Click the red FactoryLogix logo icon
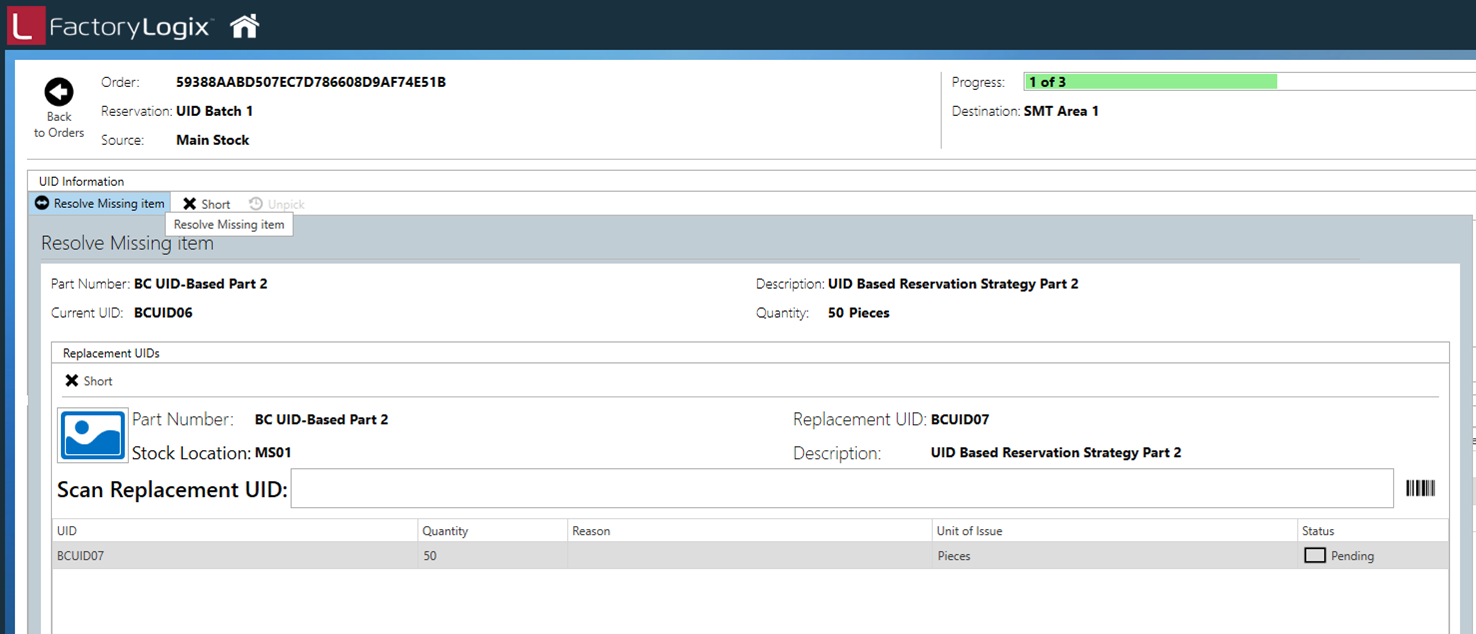The image size is (1476, 634). tap(25, 26)
